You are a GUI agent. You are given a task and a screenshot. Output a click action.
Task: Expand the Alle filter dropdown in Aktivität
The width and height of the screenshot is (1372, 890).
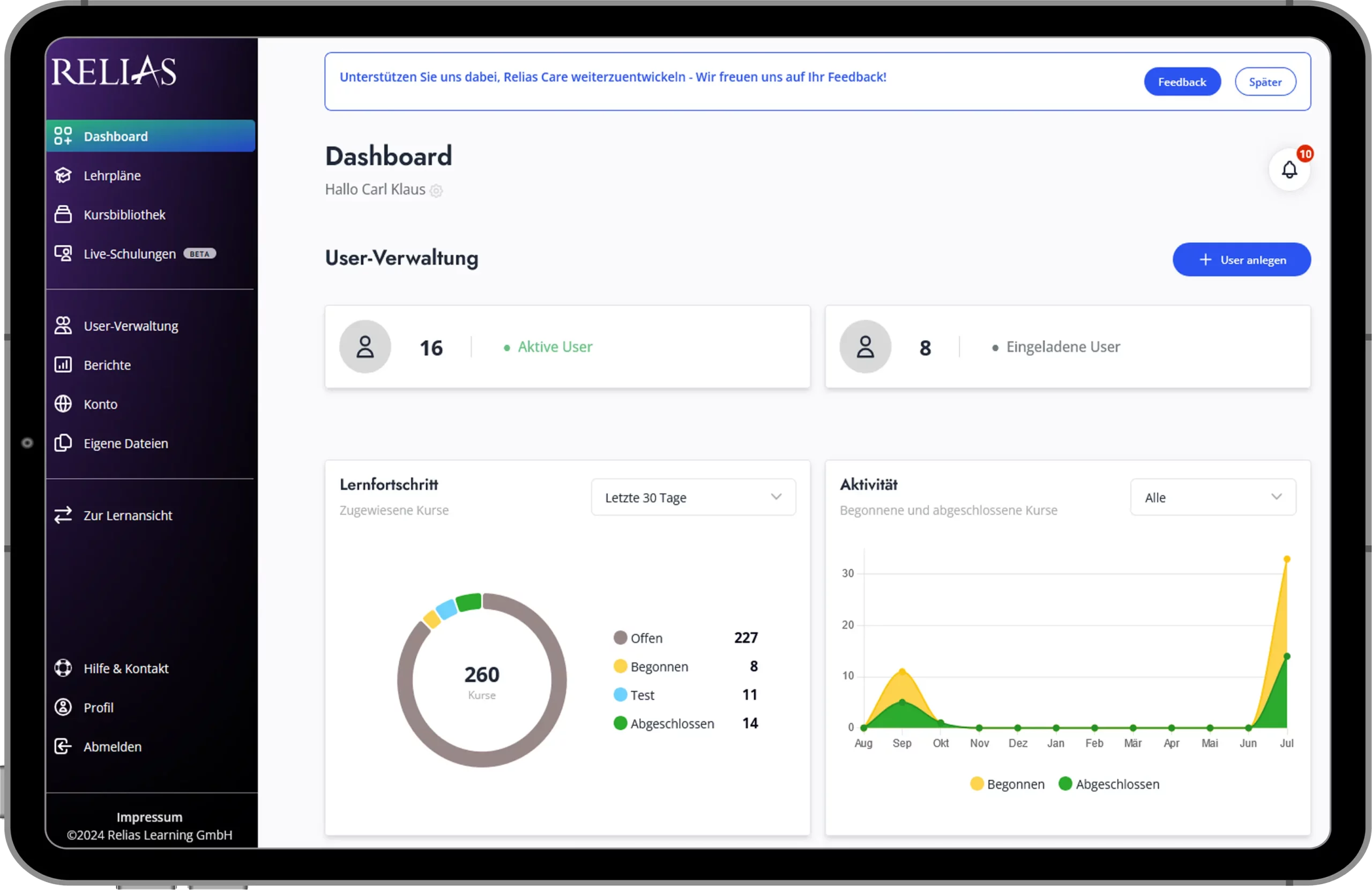click(x=1212, y=497)
